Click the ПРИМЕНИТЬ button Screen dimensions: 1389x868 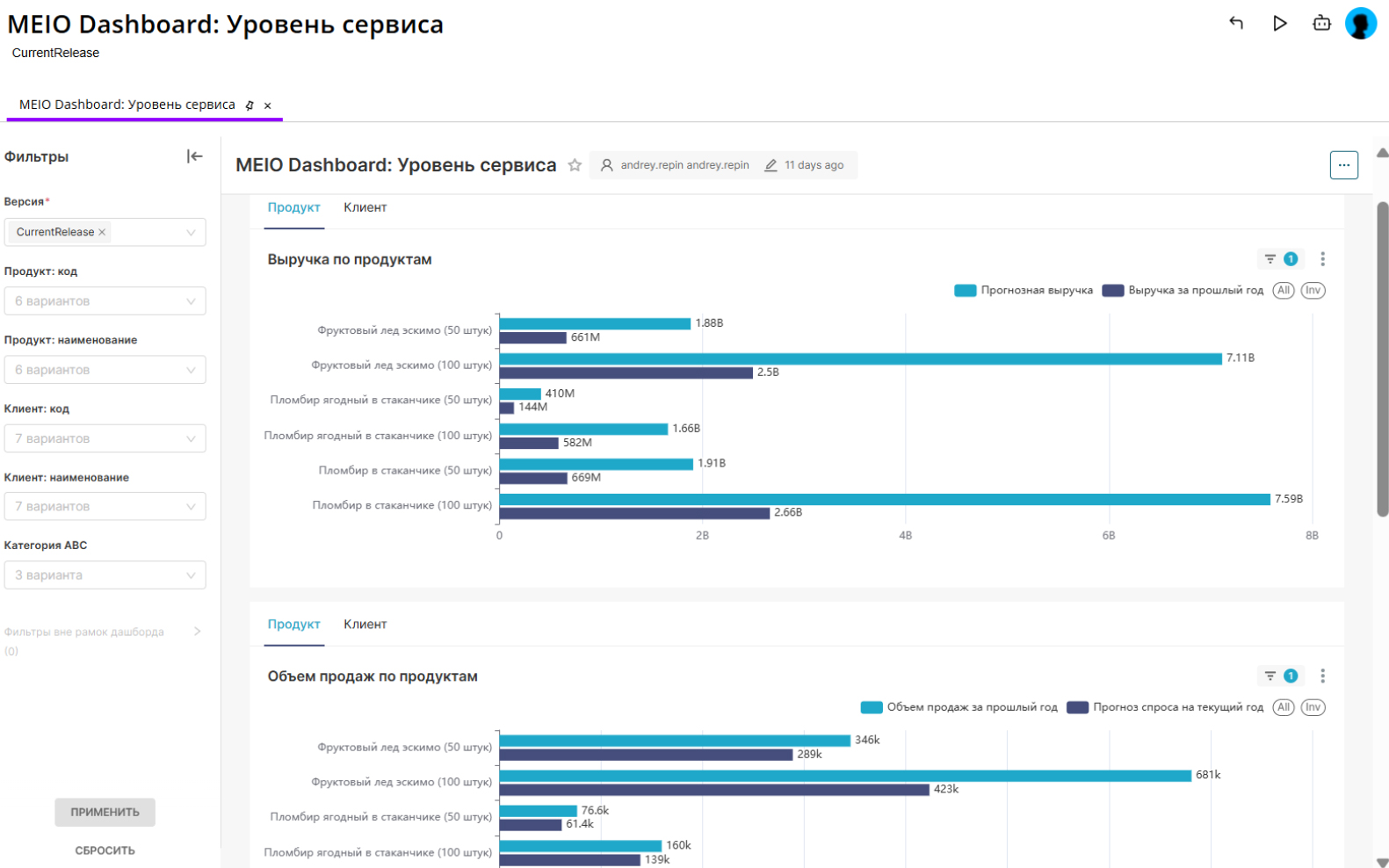pyautogui.click(x=105, y=813)
